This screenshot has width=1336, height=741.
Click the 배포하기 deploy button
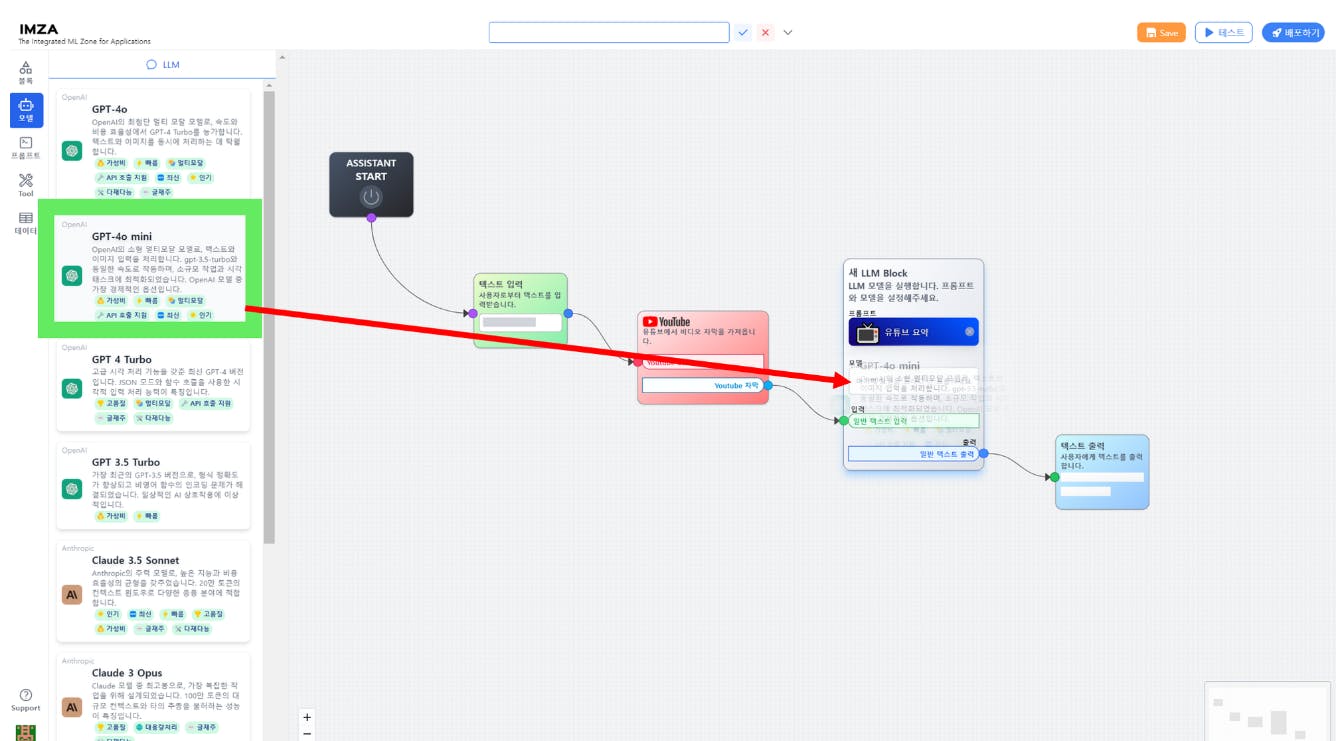[1293, 32]
